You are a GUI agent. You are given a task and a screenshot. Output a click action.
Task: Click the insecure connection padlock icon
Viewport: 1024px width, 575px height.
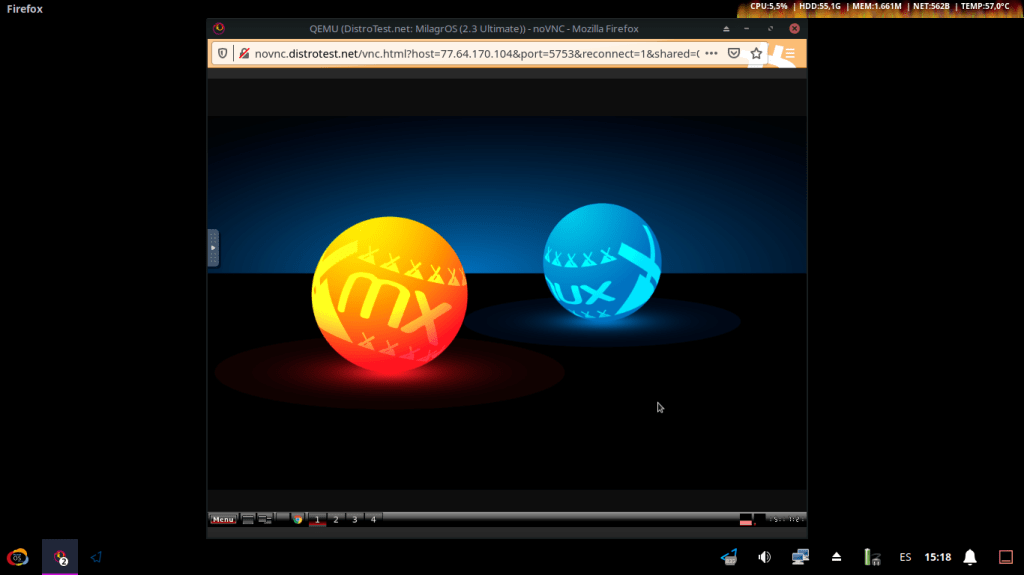243,53
